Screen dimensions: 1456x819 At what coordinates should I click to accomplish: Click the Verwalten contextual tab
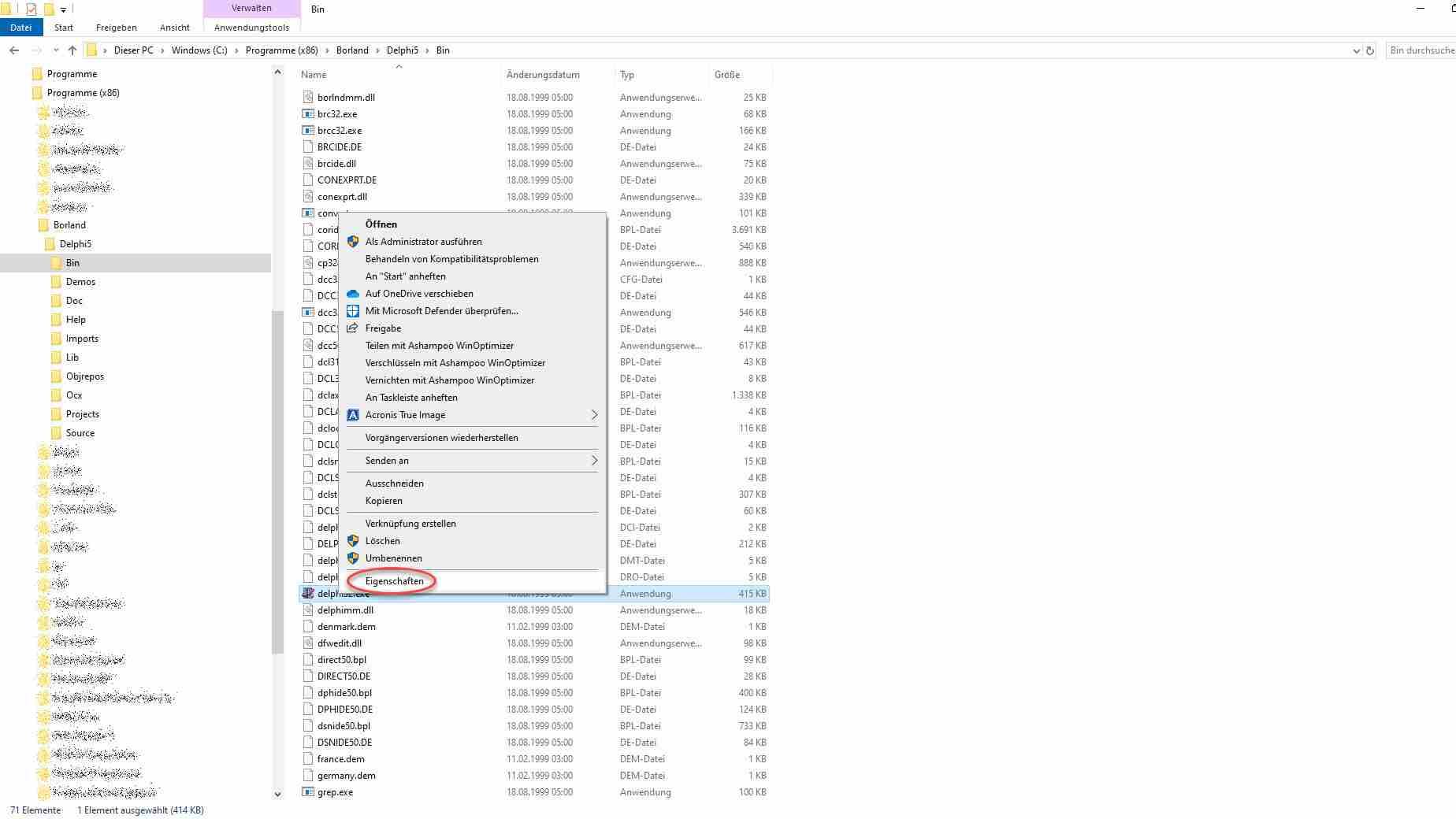tap(251, 8)
